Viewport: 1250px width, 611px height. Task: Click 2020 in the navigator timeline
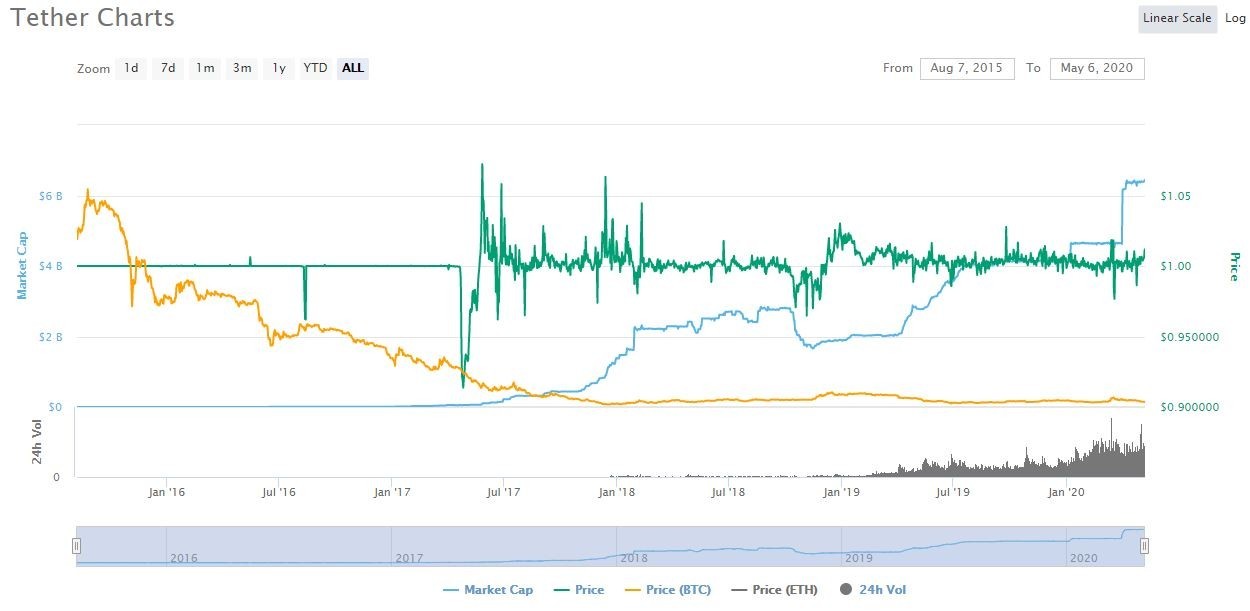pyautogui.click(x=1083, y=557)
